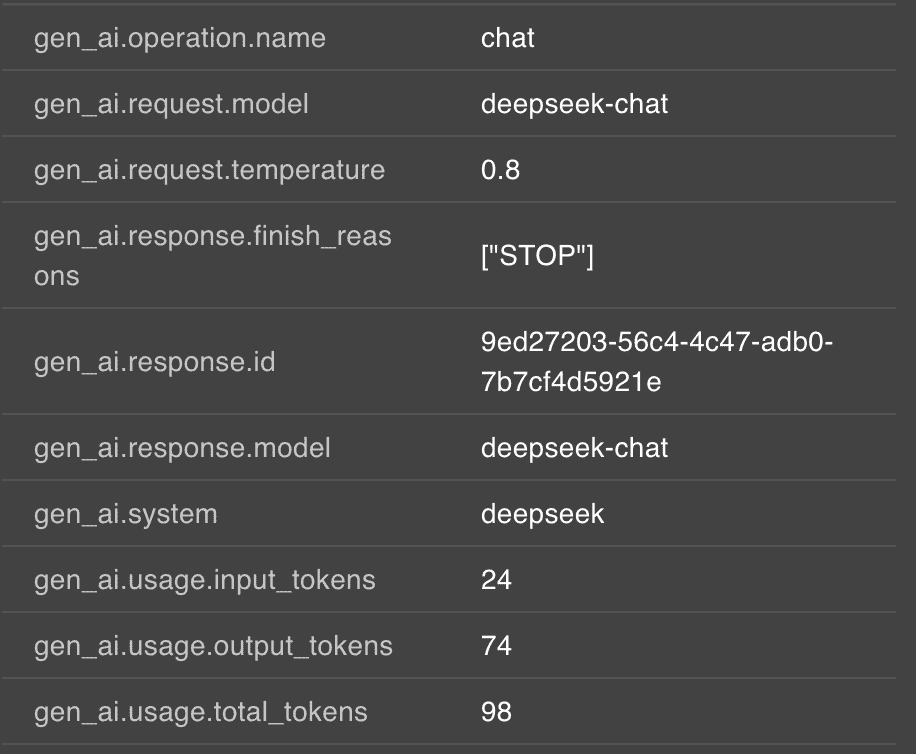This screenshot has width=916, height=754.
Task: Click the gen_ai.response.id attribute key
Action: 154,362
